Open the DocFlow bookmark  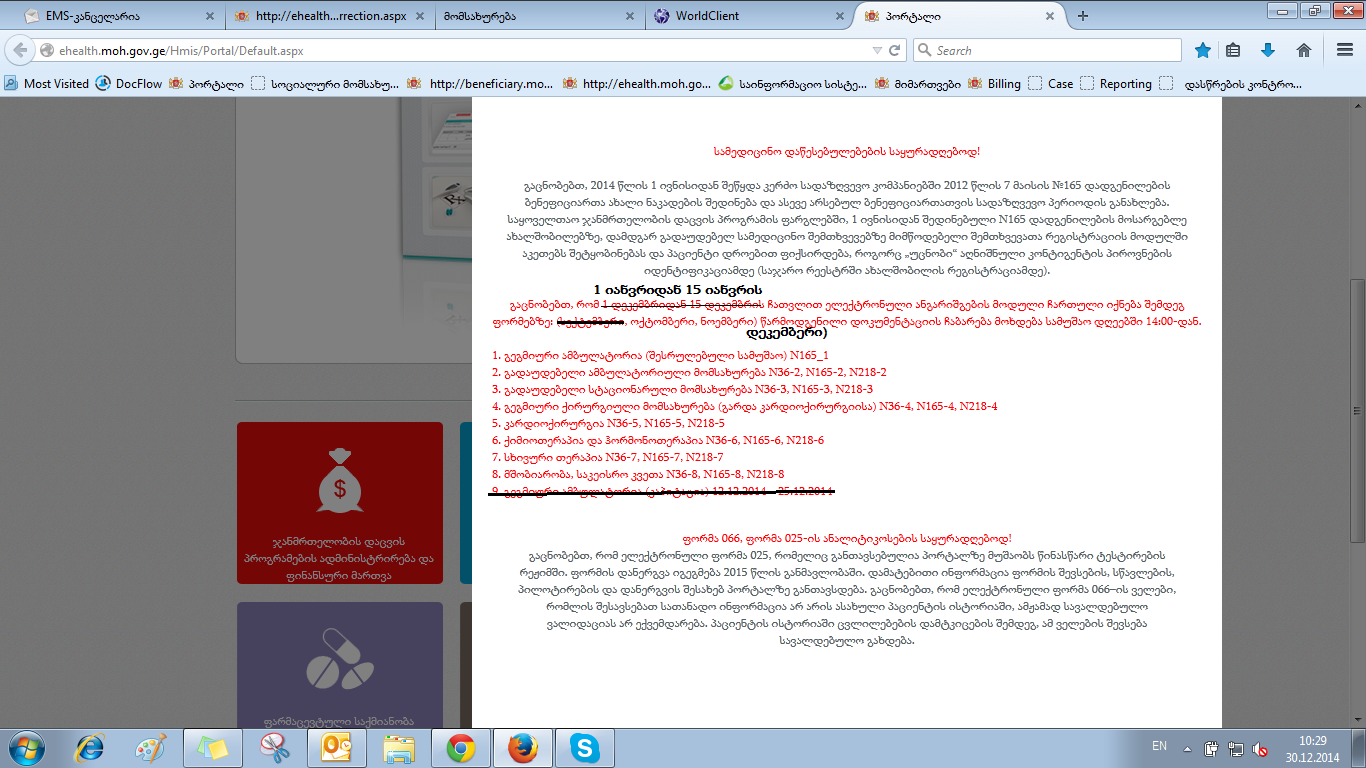129,84
